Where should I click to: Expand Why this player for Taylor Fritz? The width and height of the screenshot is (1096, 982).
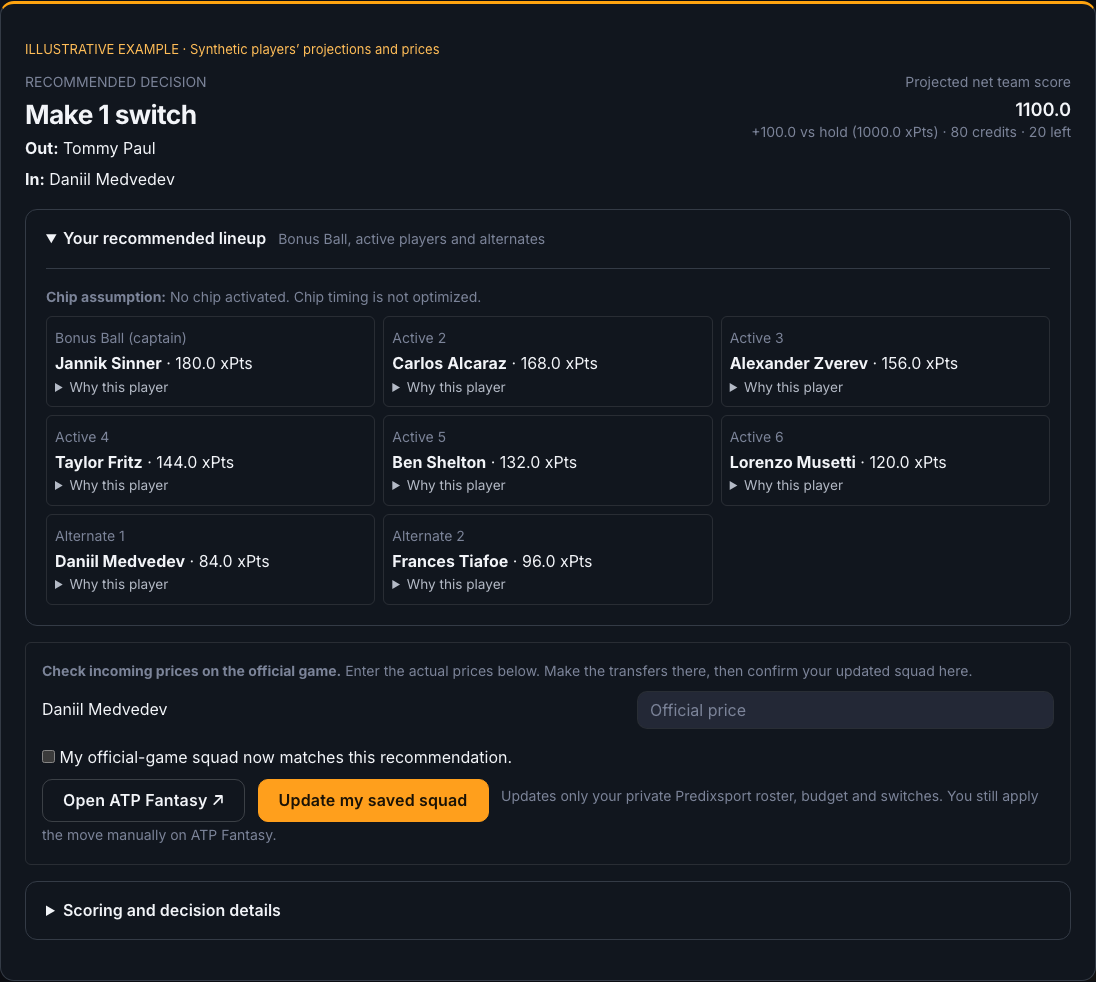112,485
